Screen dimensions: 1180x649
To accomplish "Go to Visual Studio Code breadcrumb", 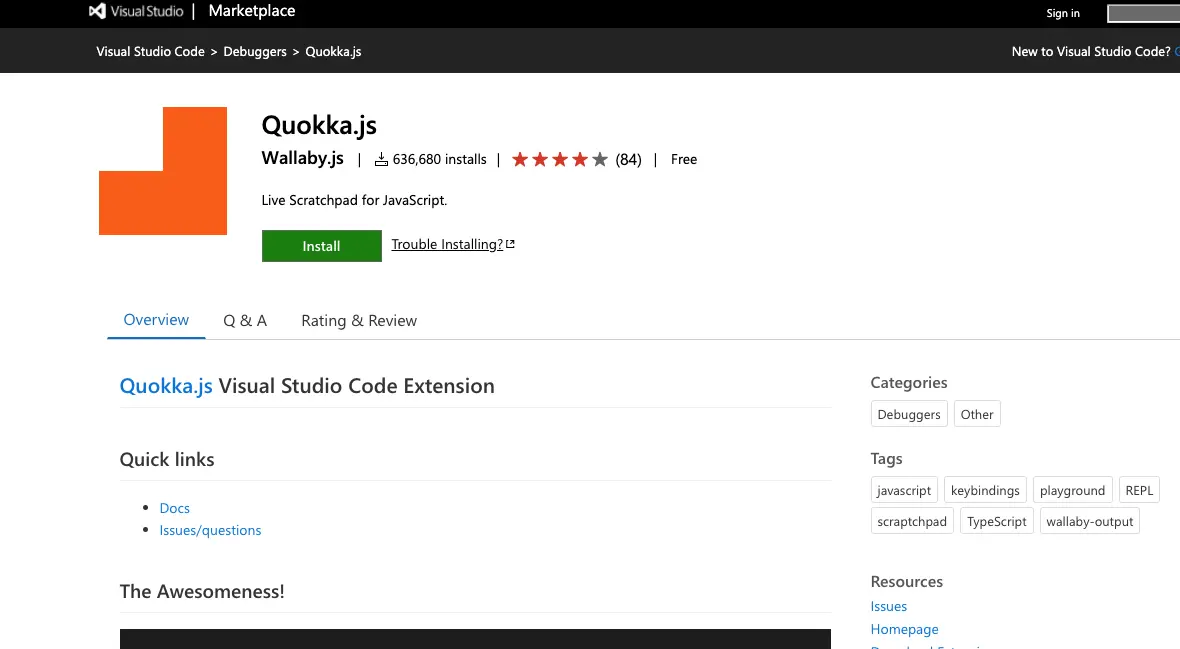I will 151,51.
